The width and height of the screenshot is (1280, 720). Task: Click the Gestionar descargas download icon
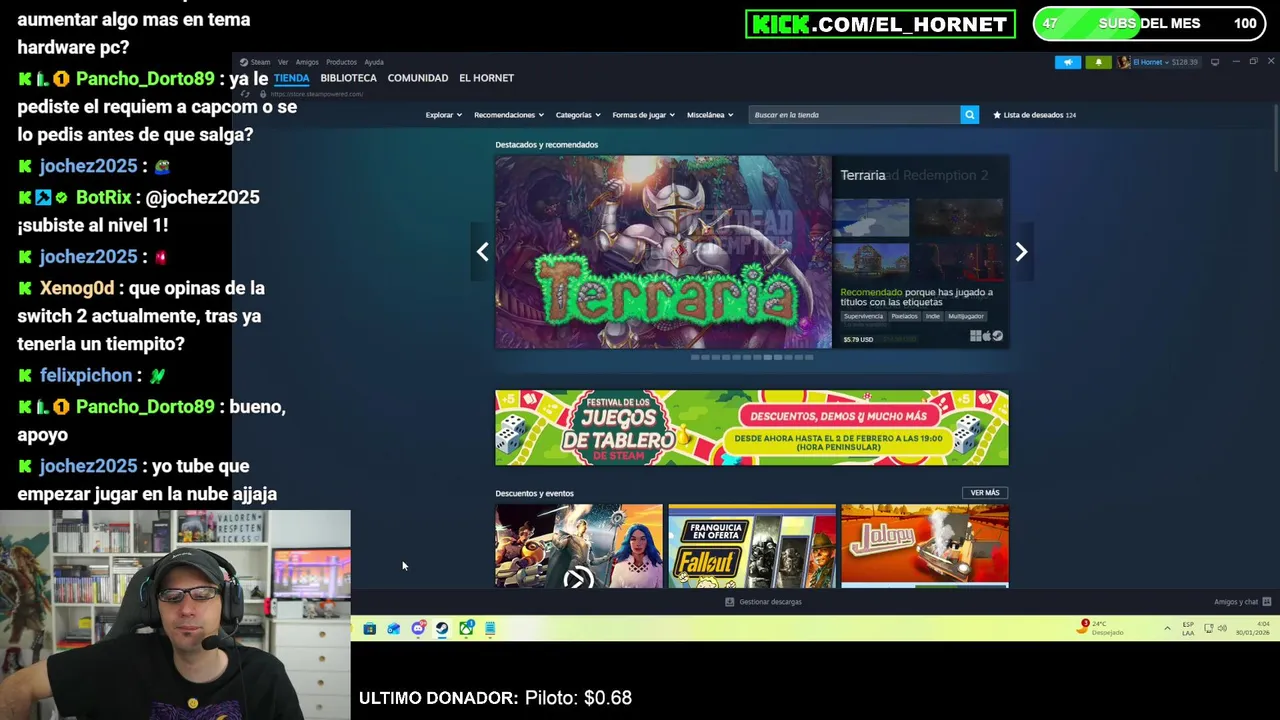pyautogui.click(x=729, y=602)
